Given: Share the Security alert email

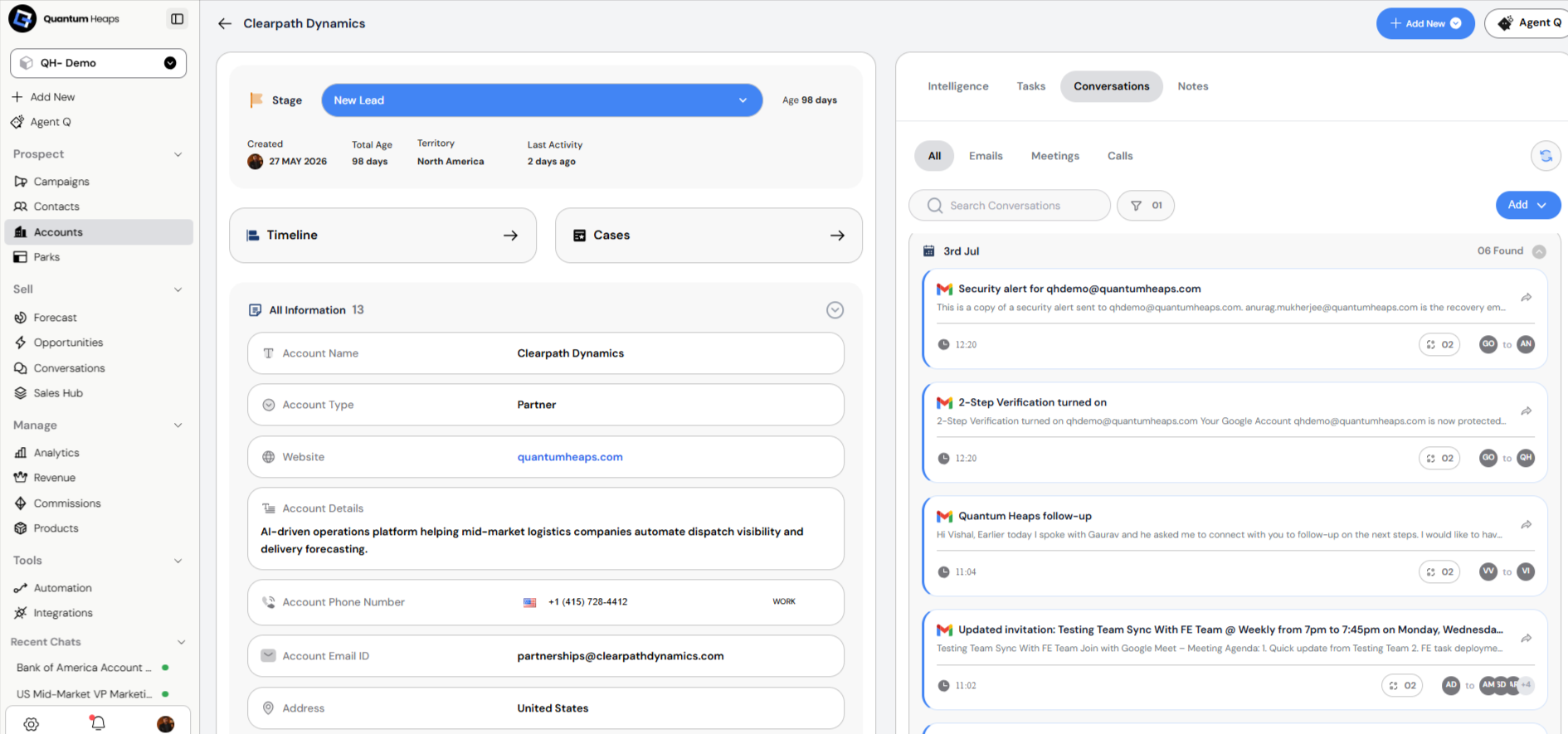Looking at the screenshot, I should point(1526,298).
